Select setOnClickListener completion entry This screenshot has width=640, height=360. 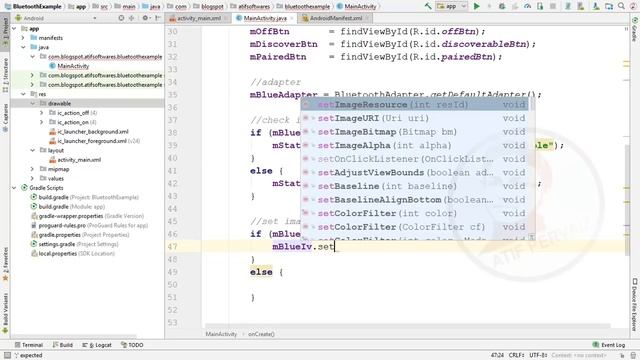[x=415, y=159]
